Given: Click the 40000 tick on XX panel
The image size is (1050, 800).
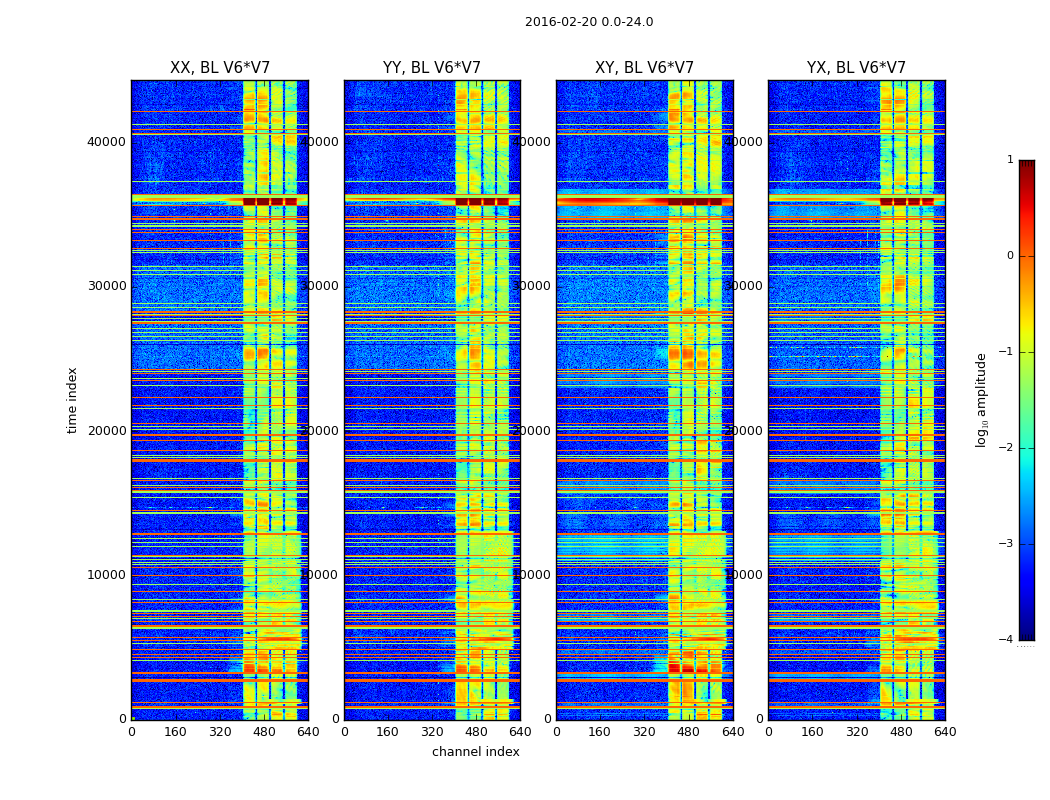Looking at the screenshot, I should pos(106,142).
